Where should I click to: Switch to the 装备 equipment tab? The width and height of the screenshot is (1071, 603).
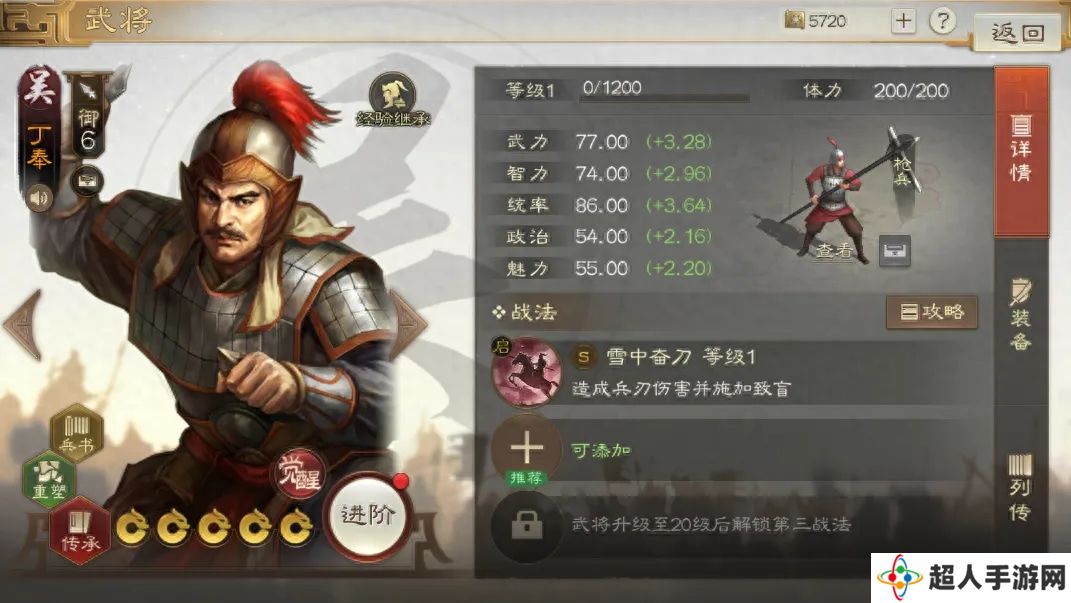click(x=1020, y=315)
